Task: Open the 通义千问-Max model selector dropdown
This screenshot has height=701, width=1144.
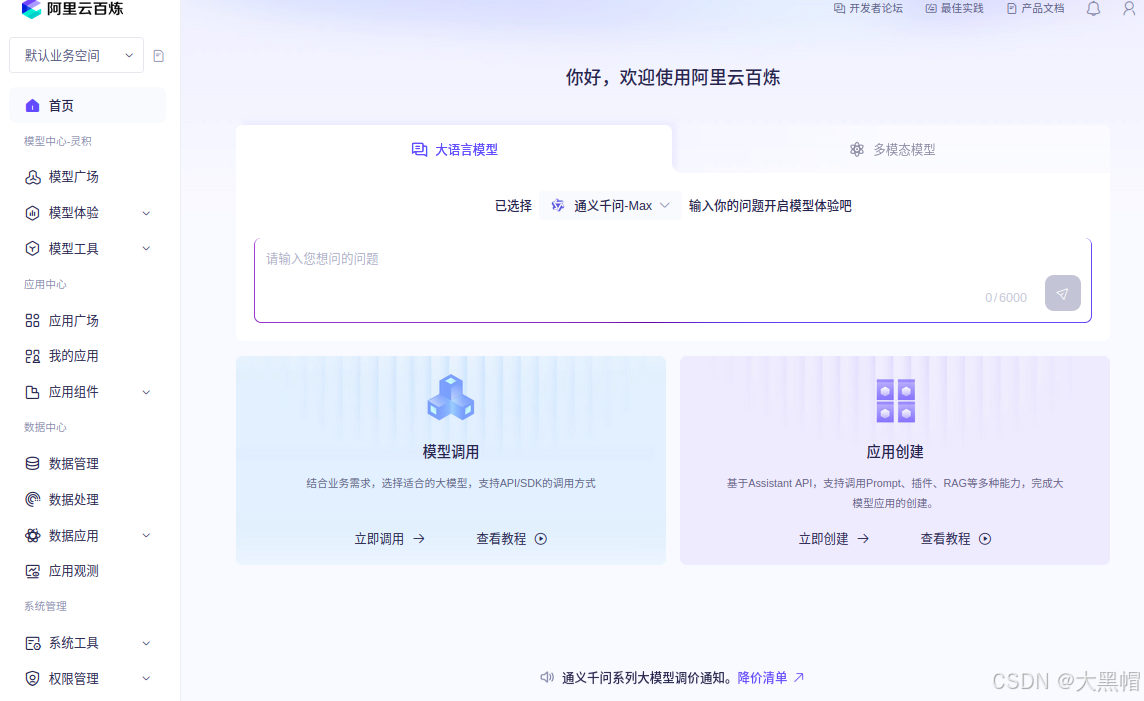Action: click(611, 206)
